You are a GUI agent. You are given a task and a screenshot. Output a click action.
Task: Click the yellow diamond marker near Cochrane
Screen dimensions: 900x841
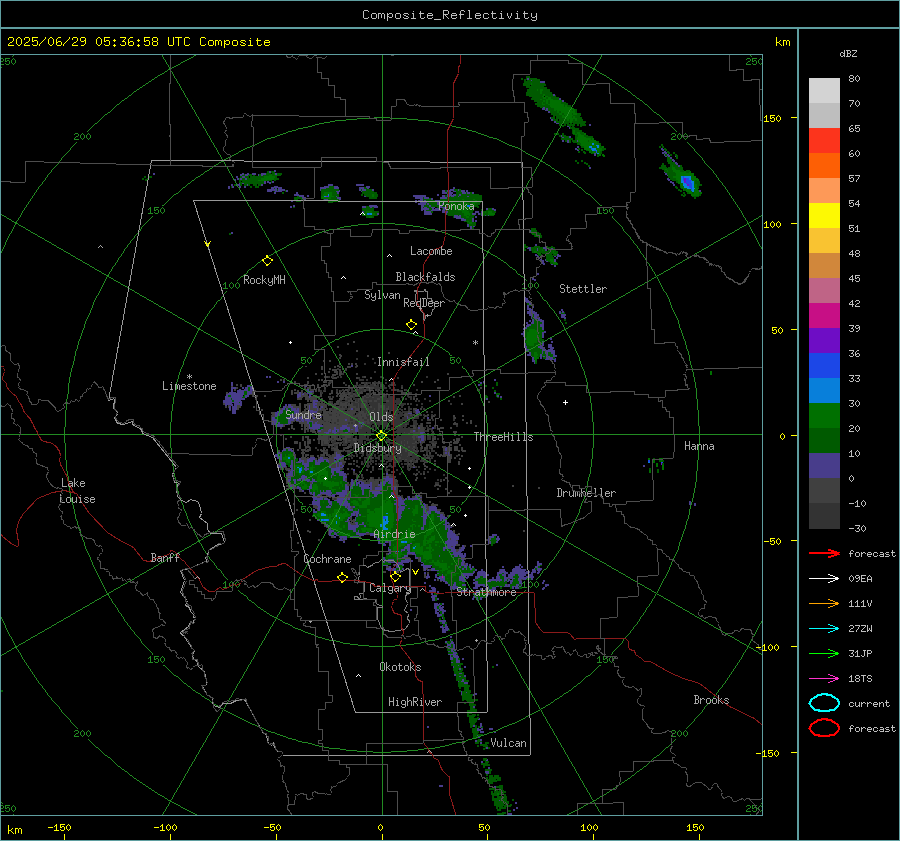pyautogui.click(x=342, y=577)
